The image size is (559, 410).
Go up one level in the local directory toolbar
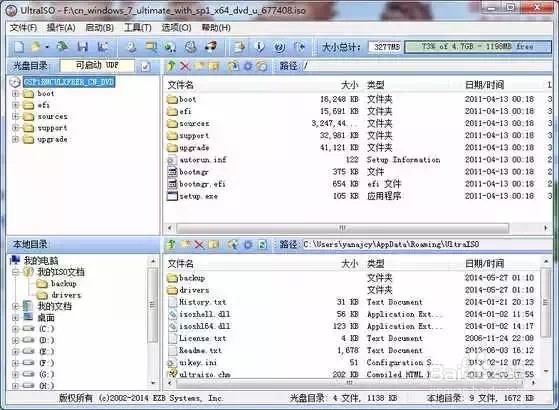[172, 244]
